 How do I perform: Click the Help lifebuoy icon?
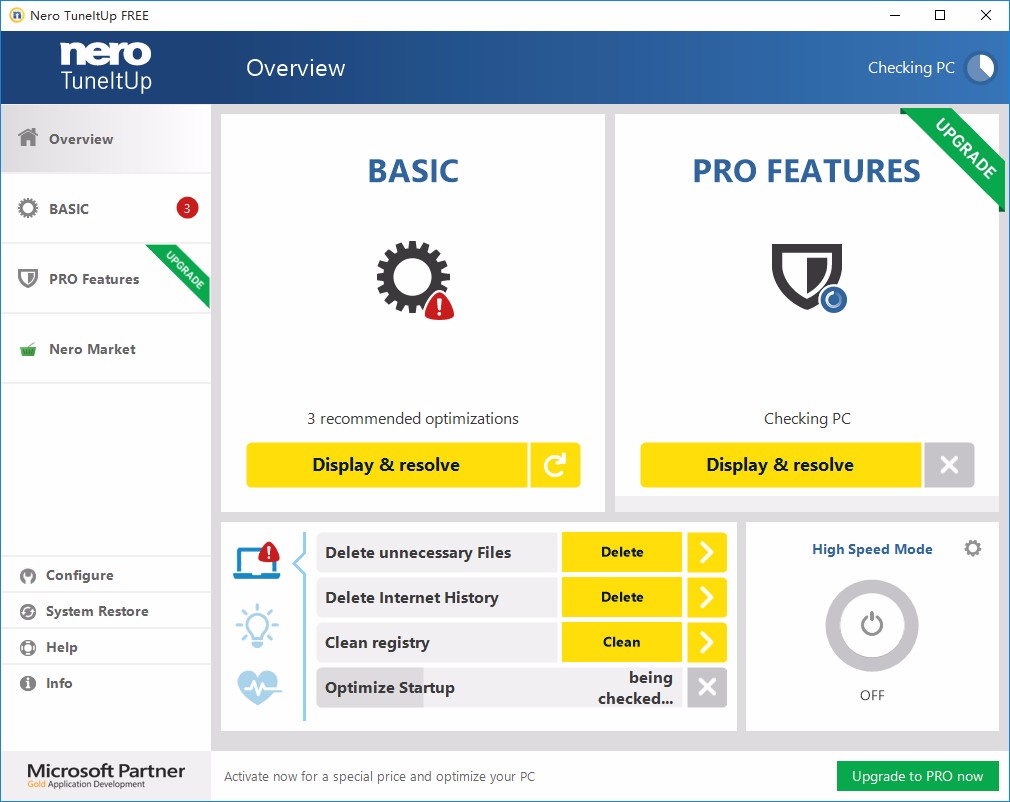pyautogui.click(x=28, y=647)
